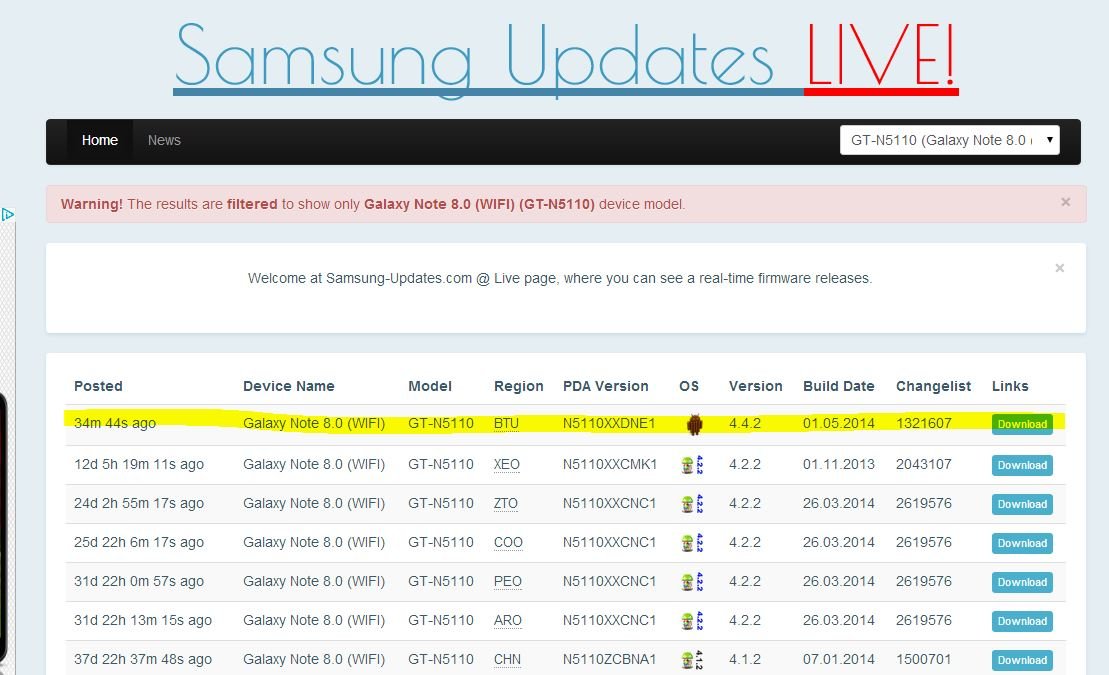Open the Home navigation tab
The width and height of the screenshot is (1109, 675).
tap(100, 141)
